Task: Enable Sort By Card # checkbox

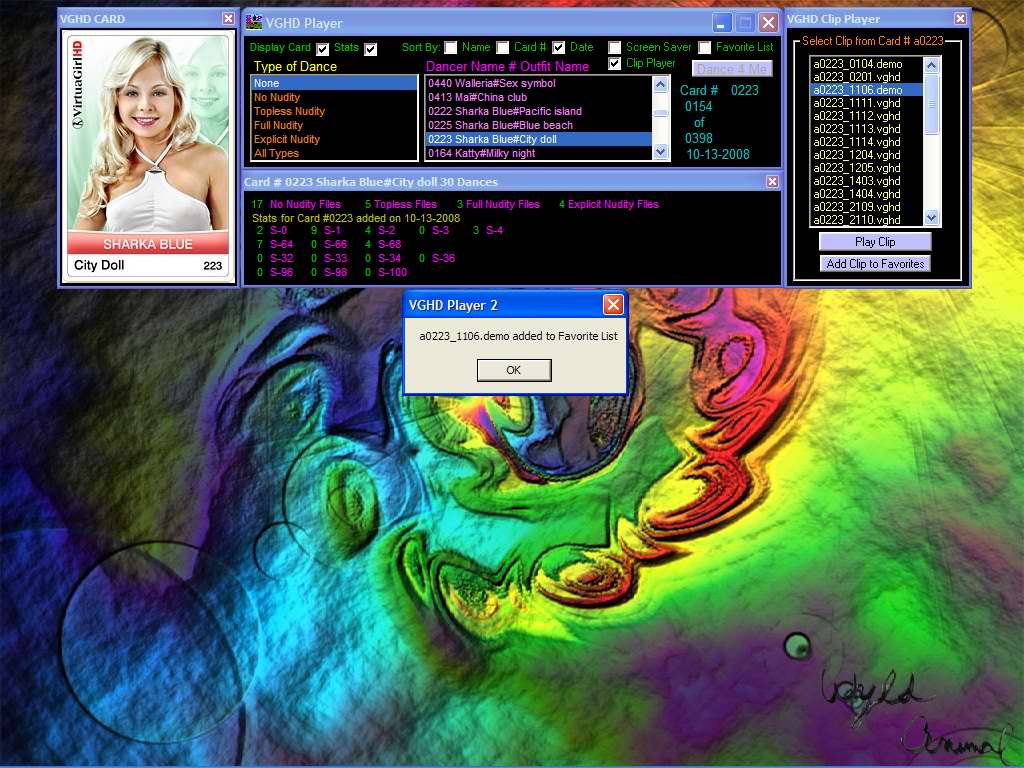Action: pos(503,48)
